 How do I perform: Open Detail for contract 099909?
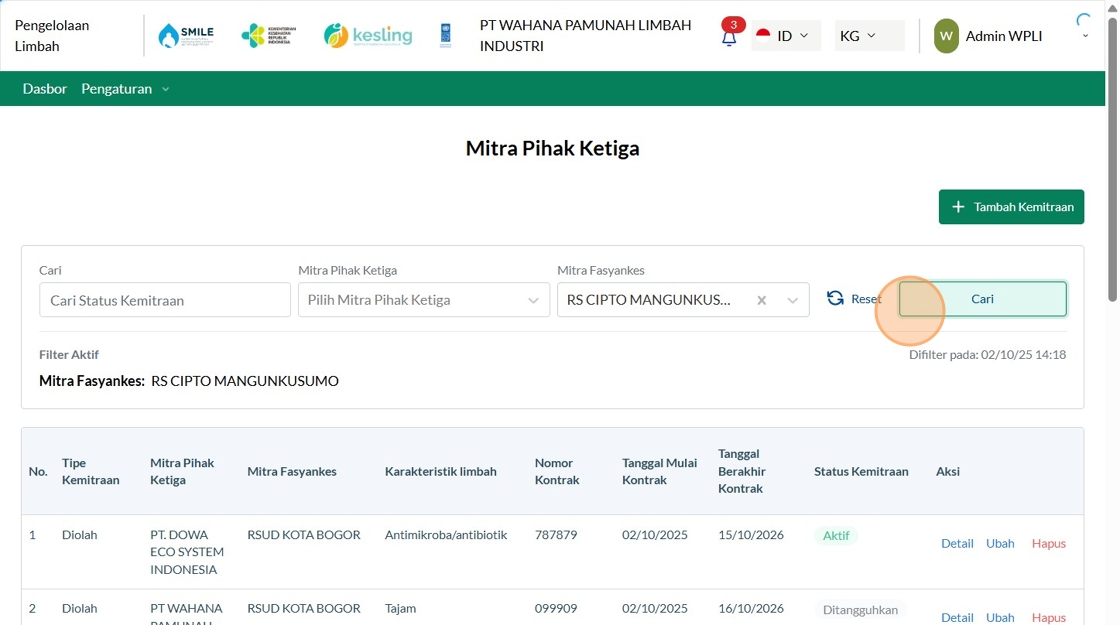957,617
